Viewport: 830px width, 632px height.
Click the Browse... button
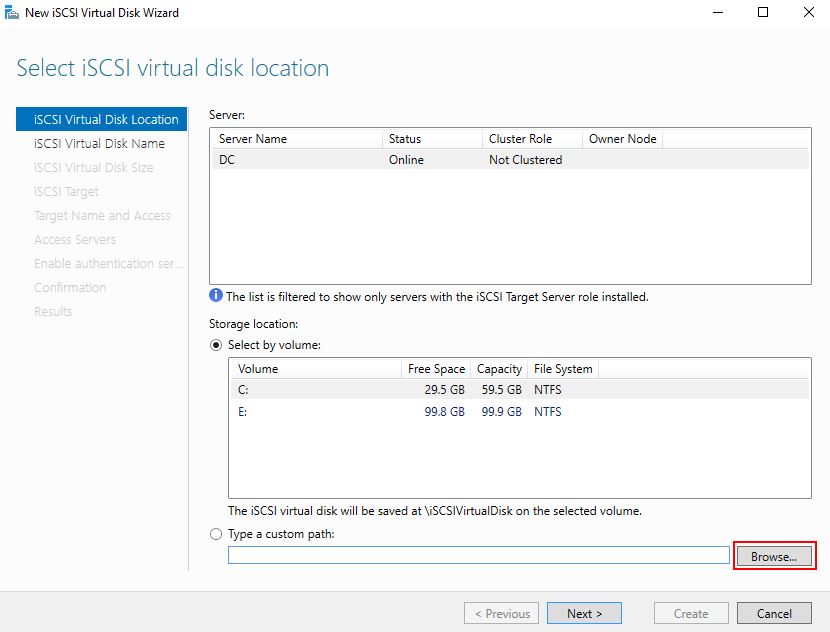tap(774, 556)
